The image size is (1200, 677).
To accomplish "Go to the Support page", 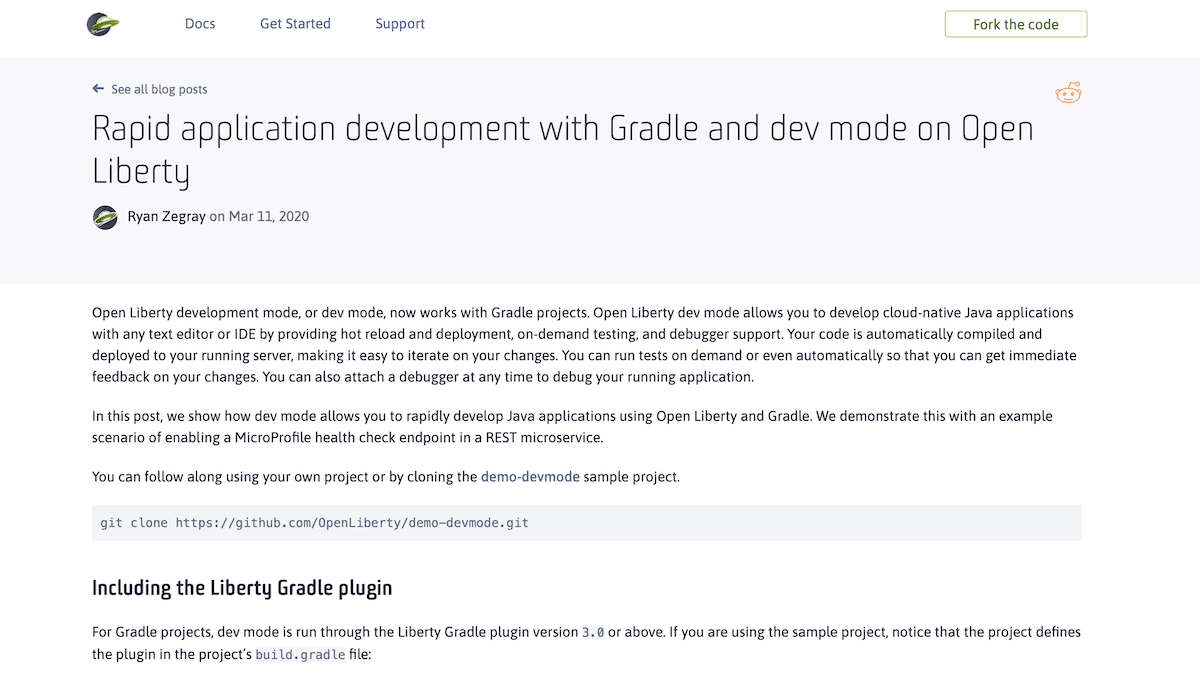I will pyautogui.click(x=400, y=24).
